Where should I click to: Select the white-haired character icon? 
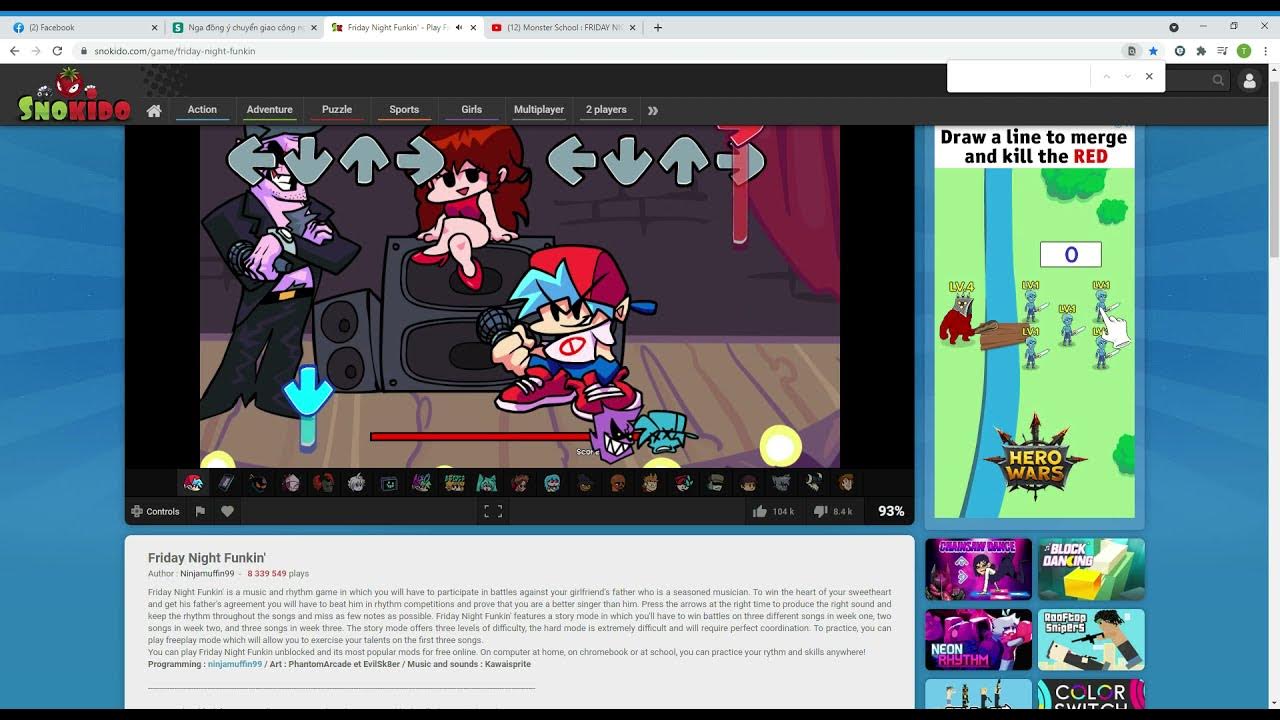[356, 484]
